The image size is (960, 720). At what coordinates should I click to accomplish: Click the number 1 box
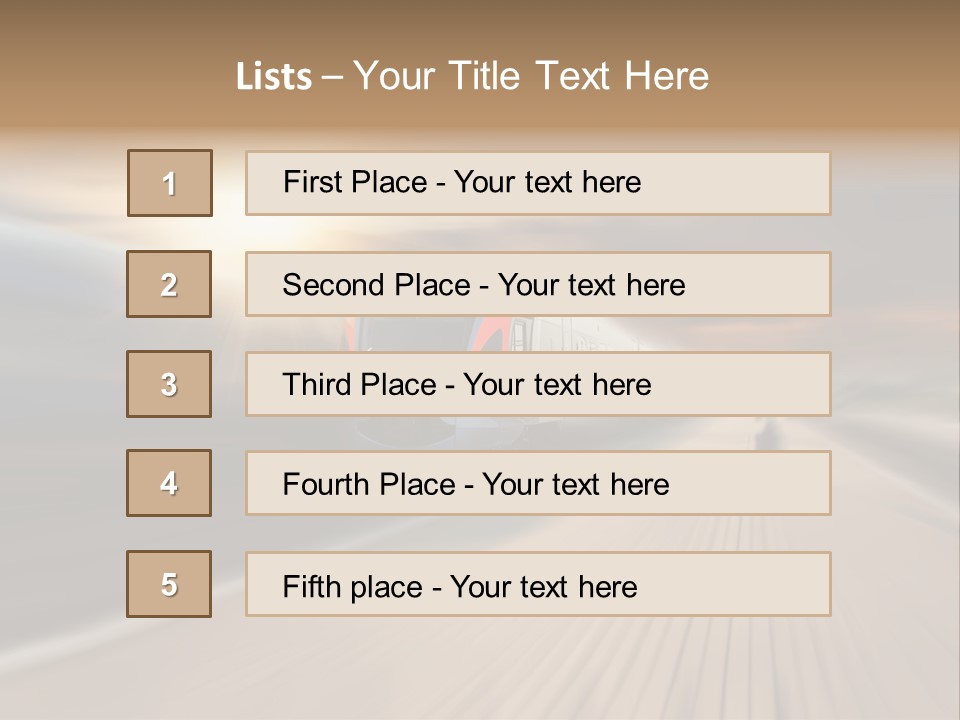[170, 183]
